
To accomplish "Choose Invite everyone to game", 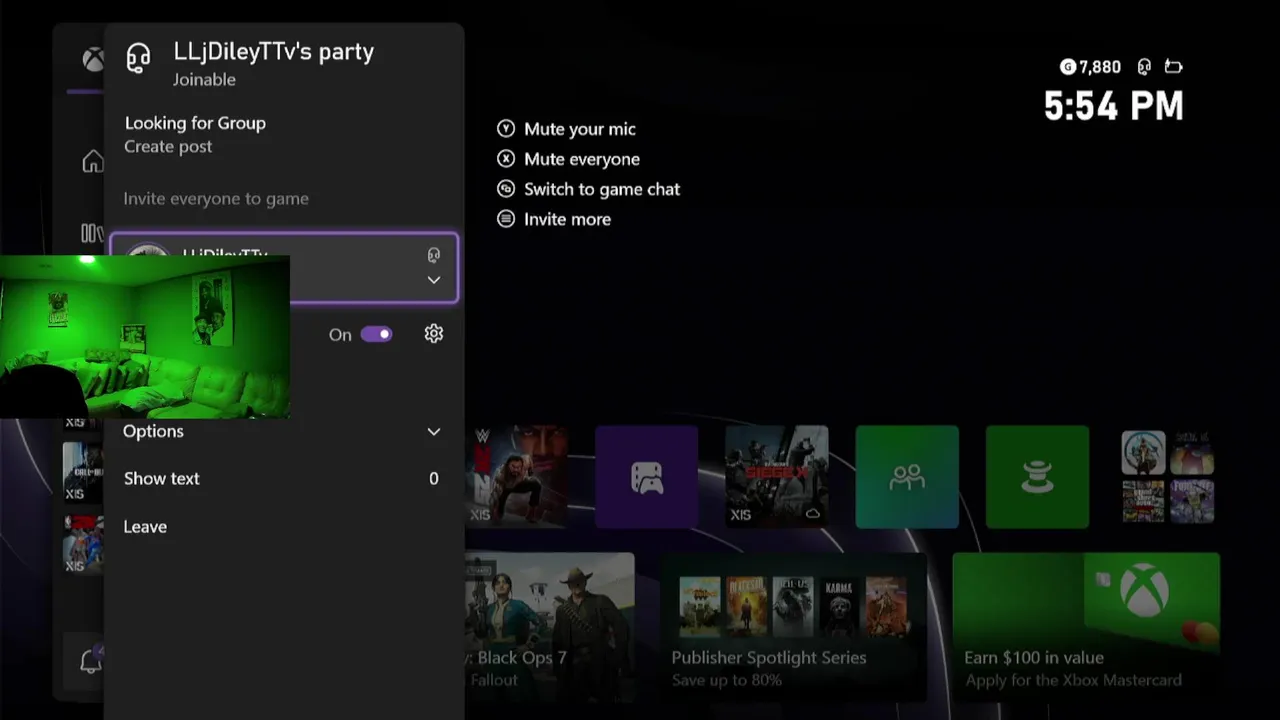I will pyautogui.click(x=216, y=199).
